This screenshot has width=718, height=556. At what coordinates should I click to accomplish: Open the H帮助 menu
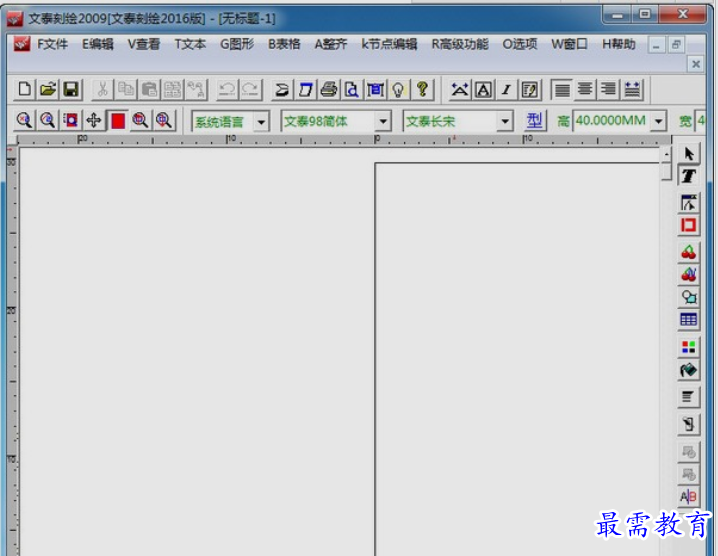[x=619, y=44]
